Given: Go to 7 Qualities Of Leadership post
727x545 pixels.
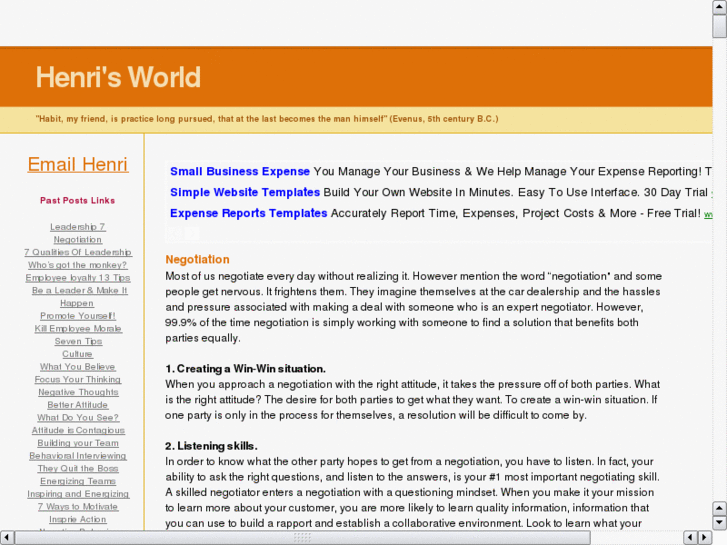Looking at the screenshot, I should [78, 252].
